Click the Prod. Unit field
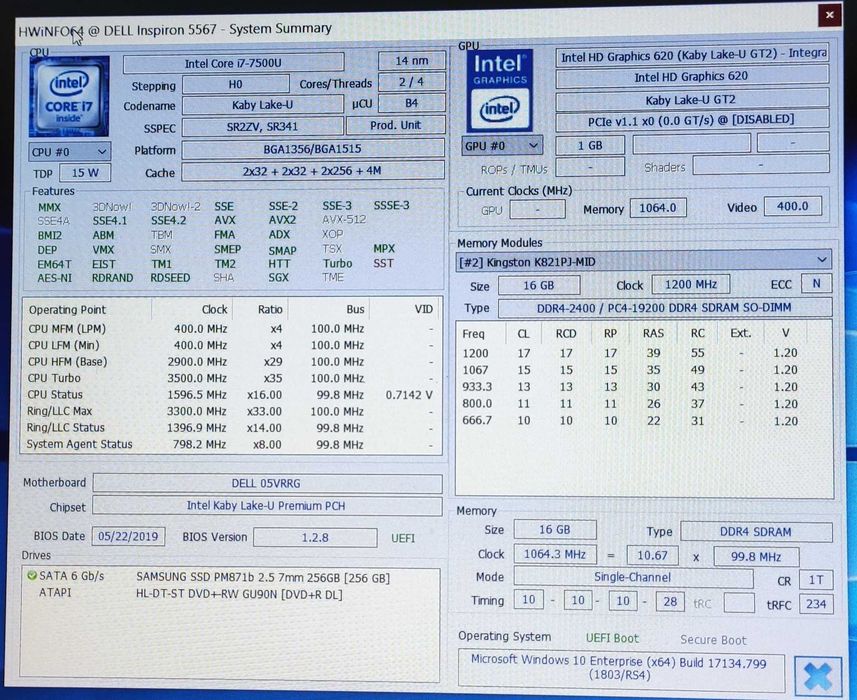The image size is (857, 700). (x=396, y=125)
